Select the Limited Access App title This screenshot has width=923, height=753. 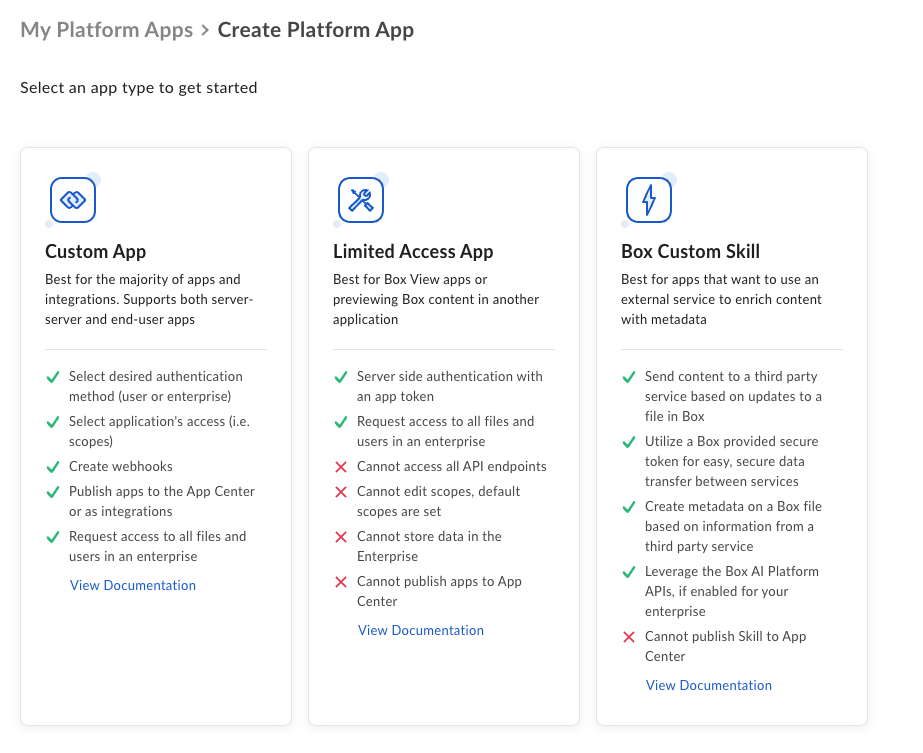click(413, 251)
